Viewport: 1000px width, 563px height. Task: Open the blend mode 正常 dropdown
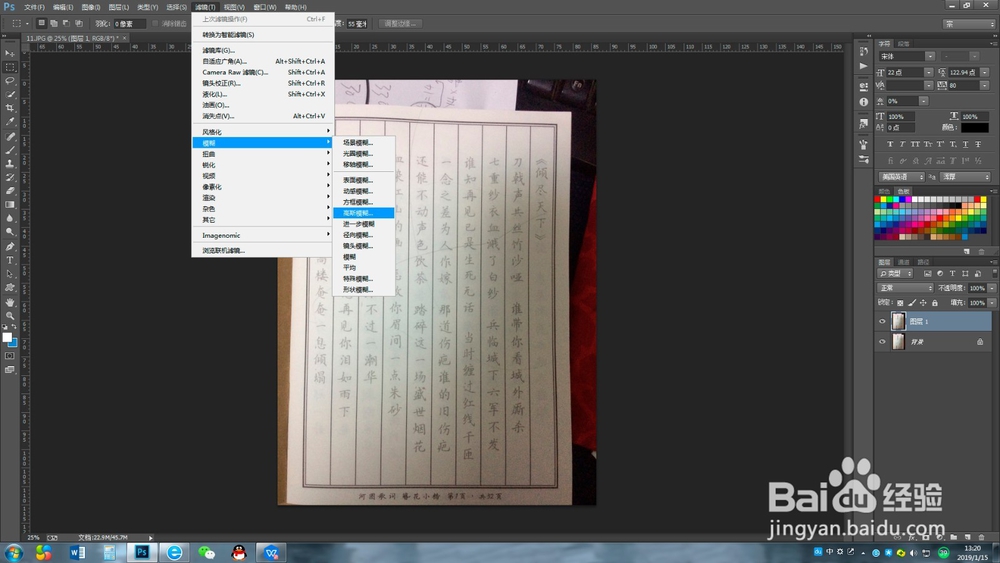point(906,288)
